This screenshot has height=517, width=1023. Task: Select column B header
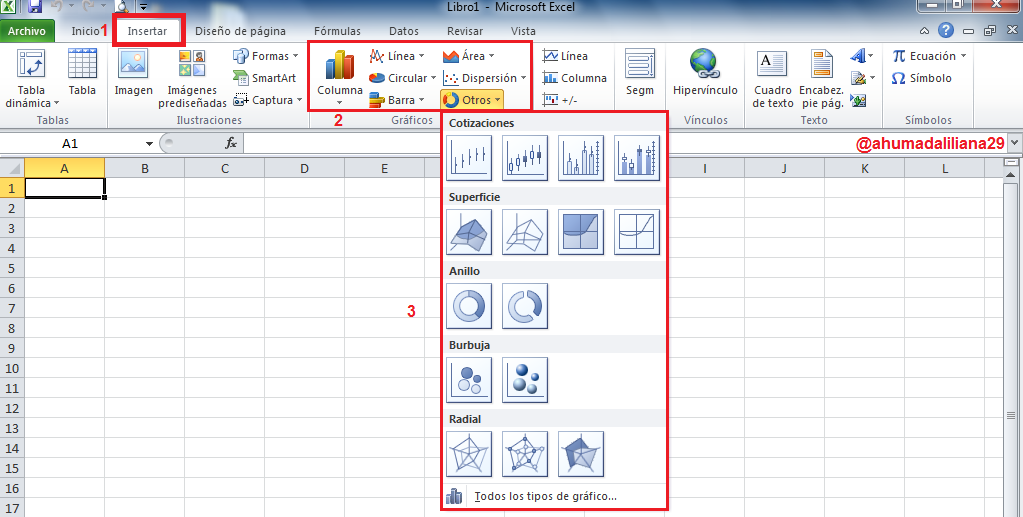[x=145, y=168]
